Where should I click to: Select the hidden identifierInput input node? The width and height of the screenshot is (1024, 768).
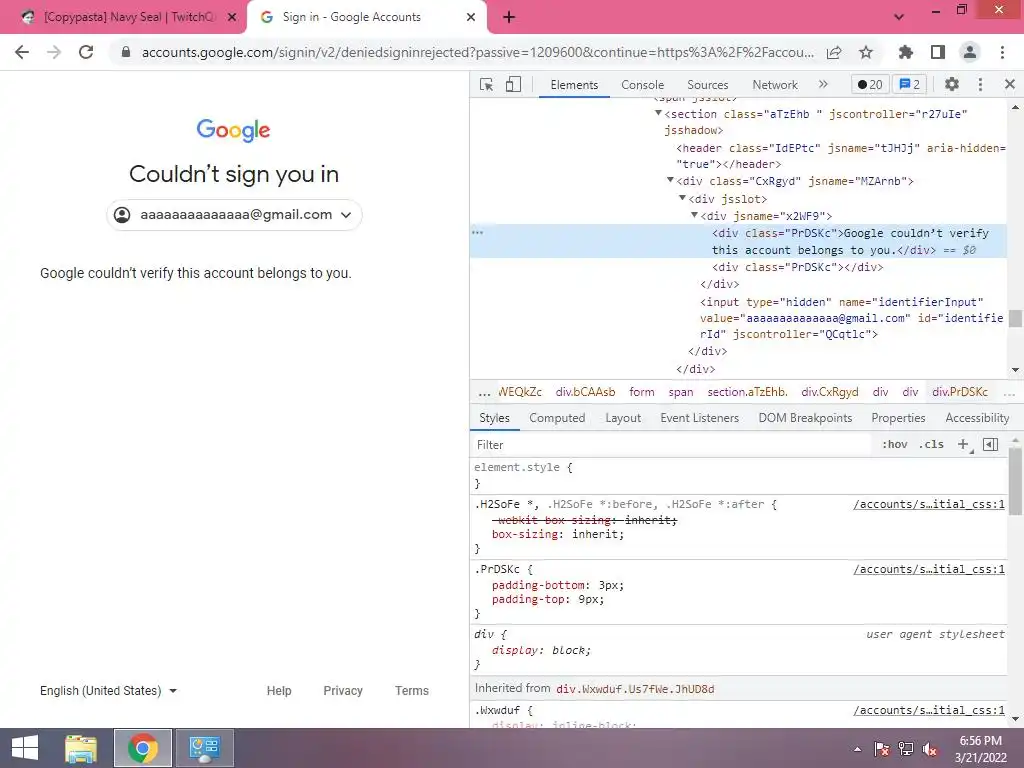click(851, 318)
